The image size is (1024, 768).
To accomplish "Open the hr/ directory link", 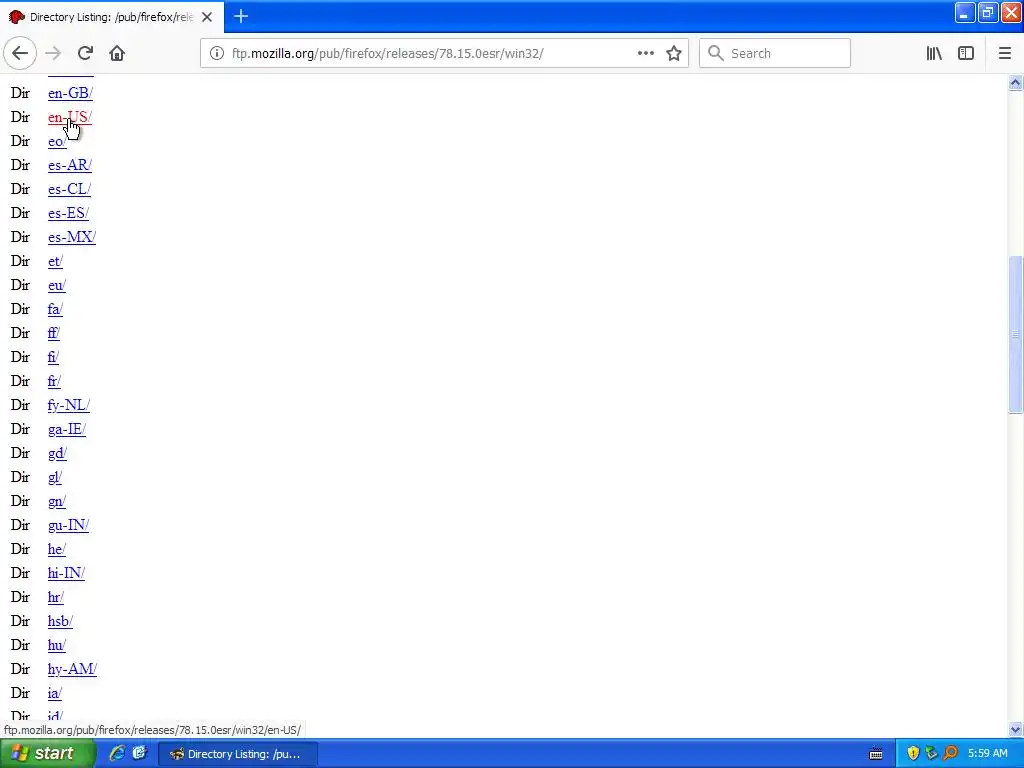I will 56,598.
